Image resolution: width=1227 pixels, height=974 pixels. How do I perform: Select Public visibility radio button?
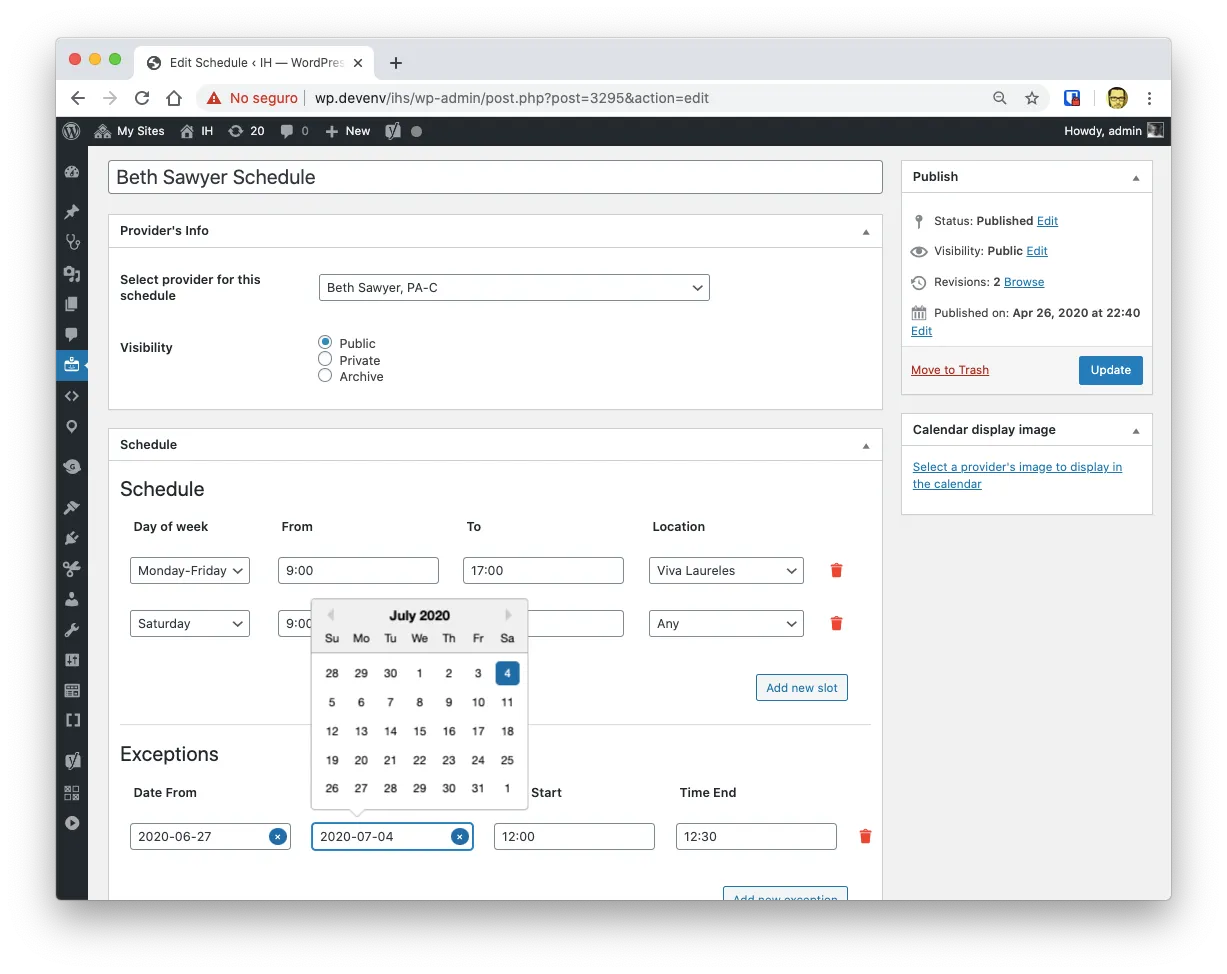(x=325, y=343)
